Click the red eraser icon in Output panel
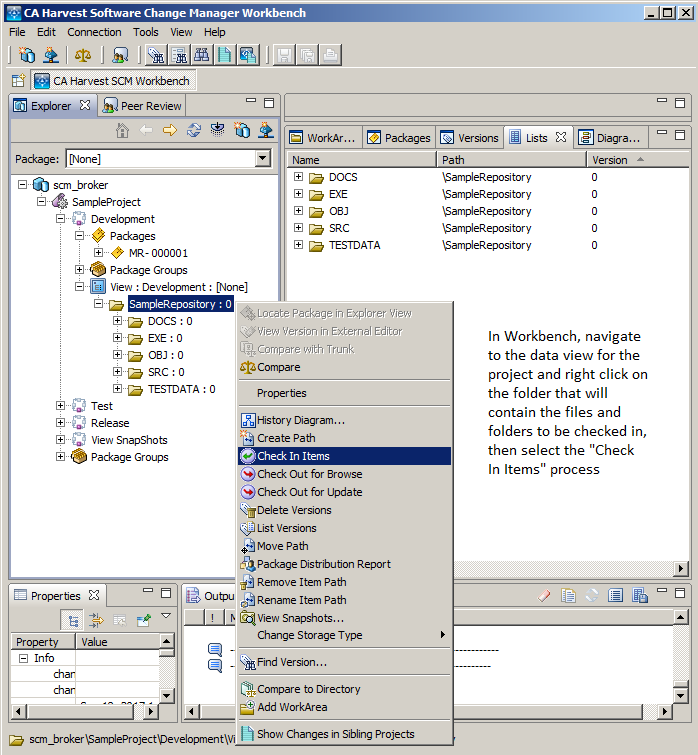 coord(545,596)
